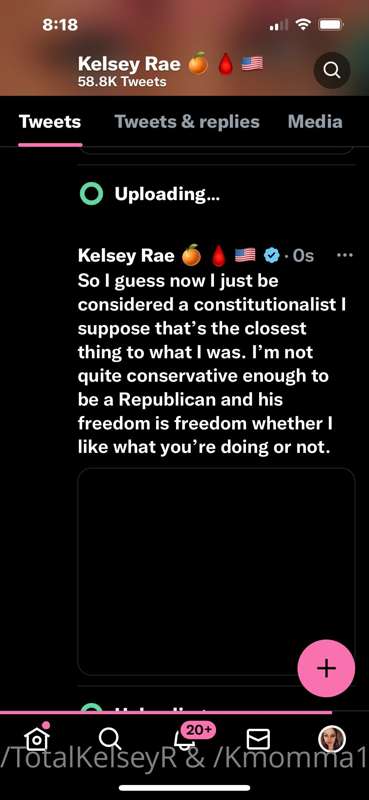
Task: Tap the pink upload progress bar
Action: click(165, 712)
